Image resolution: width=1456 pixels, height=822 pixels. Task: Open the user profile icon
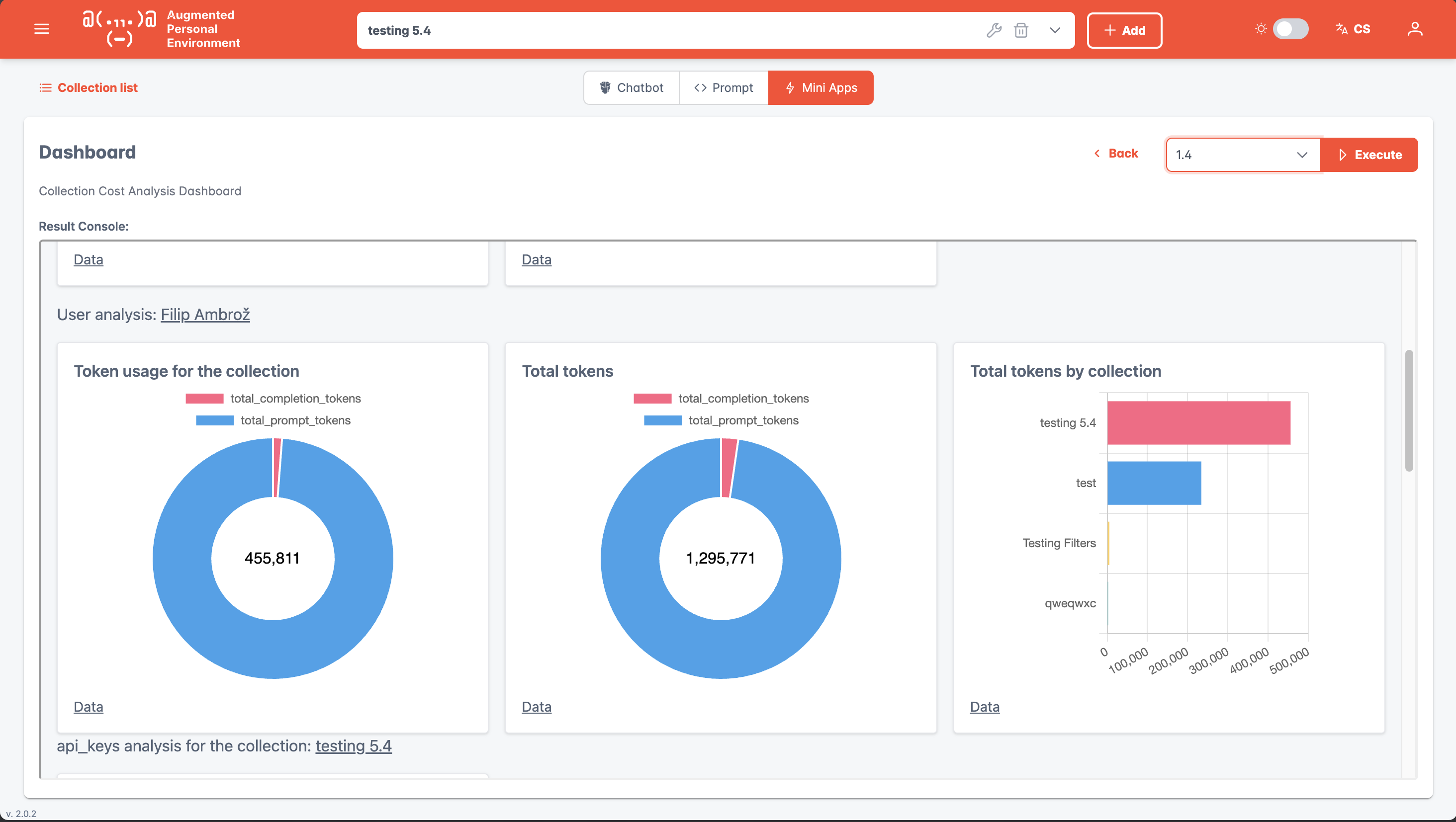click(1415, 29)
